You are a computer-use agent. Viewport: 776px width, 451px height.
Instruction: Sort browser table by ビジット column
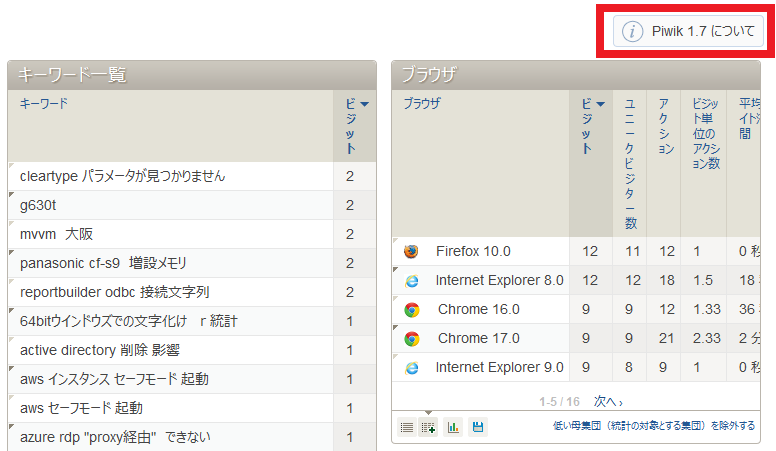(x=590, y=125)
